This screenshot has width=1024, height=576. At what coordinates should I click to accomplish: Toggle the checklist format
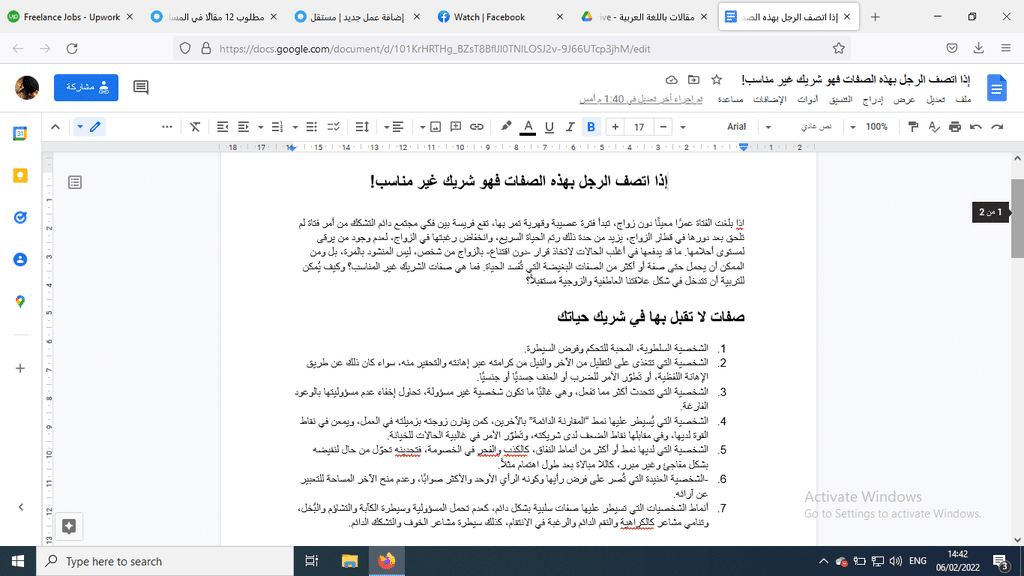tap(333, 127)
